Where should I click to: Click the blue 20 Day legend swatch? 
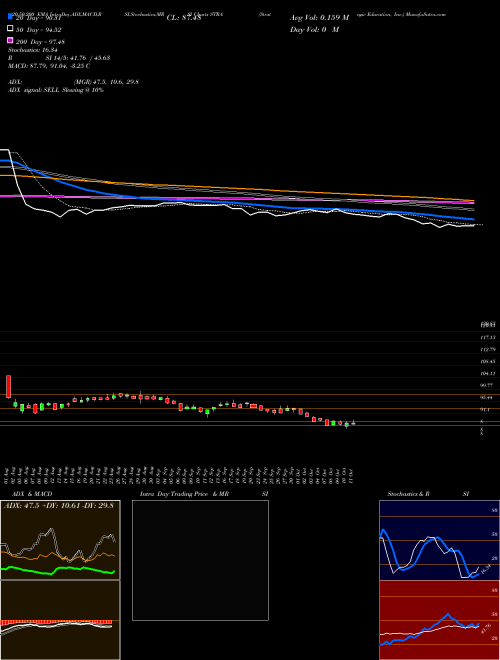tap(10, 17)
